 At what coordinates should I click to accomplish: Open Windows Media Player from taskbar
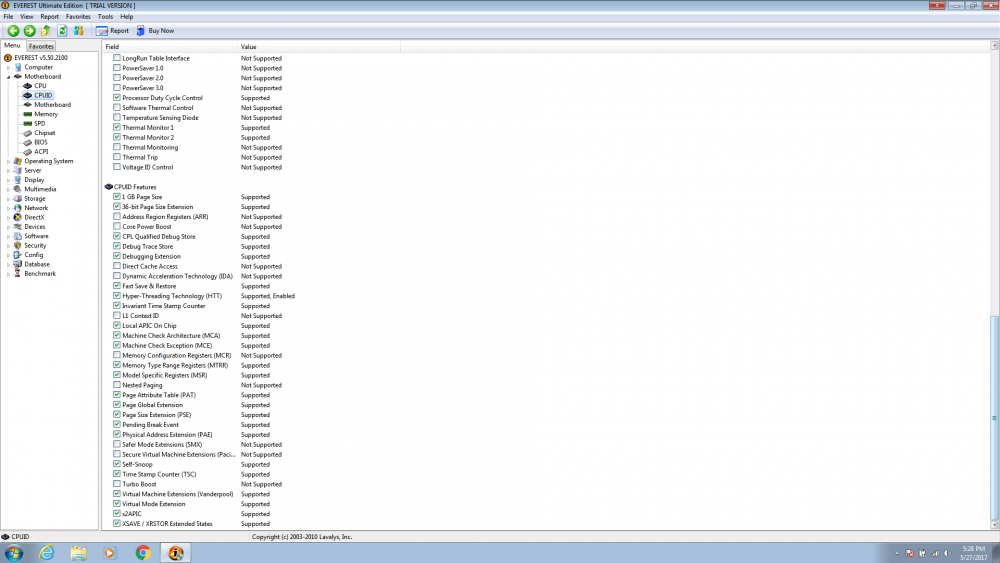tap(110, 553)
